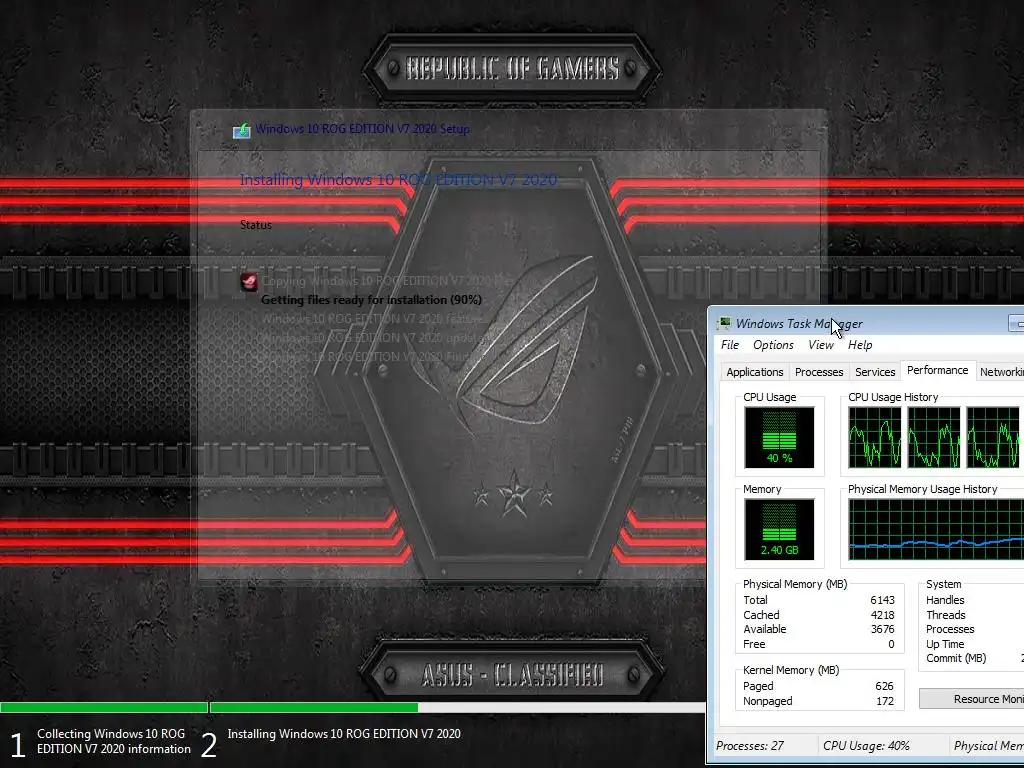Click the red ROG icon next to Copying Windows files

click(x=249, y=281)
